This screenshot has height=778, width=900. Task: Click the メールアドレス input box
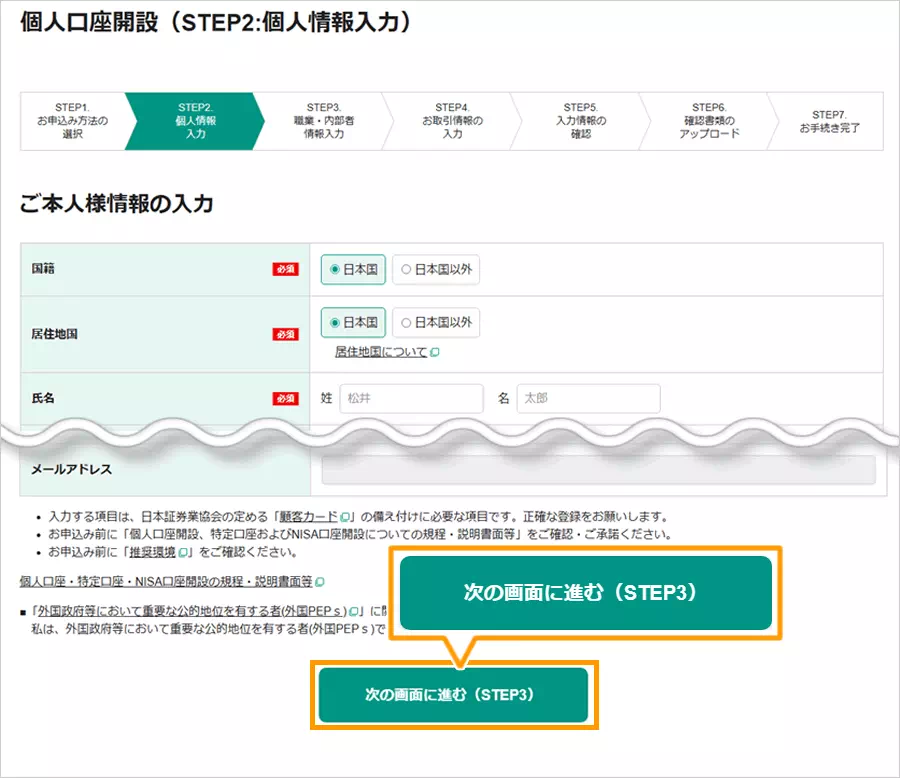598,470
